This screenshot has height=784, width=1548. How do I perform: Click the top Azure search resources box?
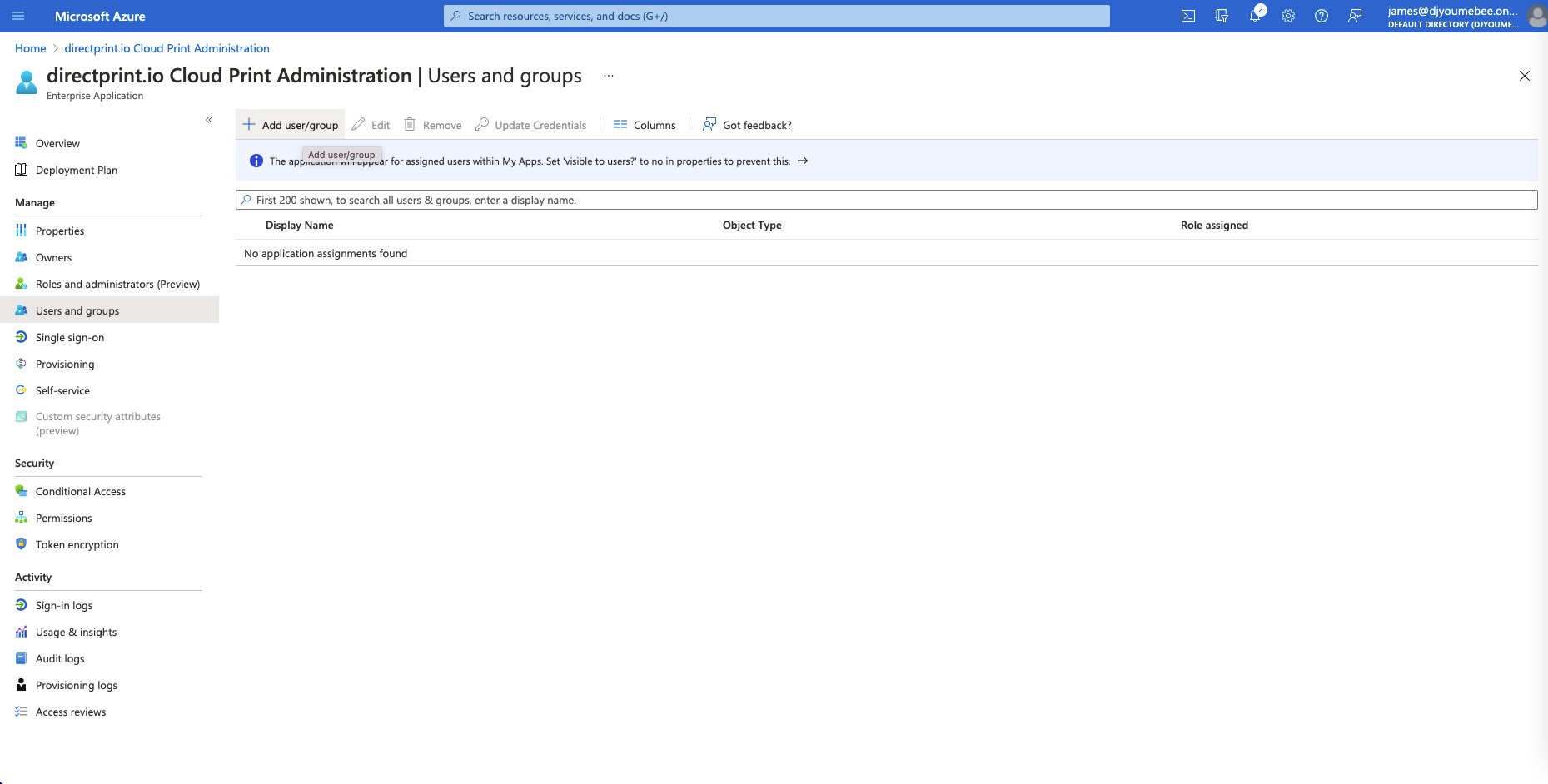(776, 16)
